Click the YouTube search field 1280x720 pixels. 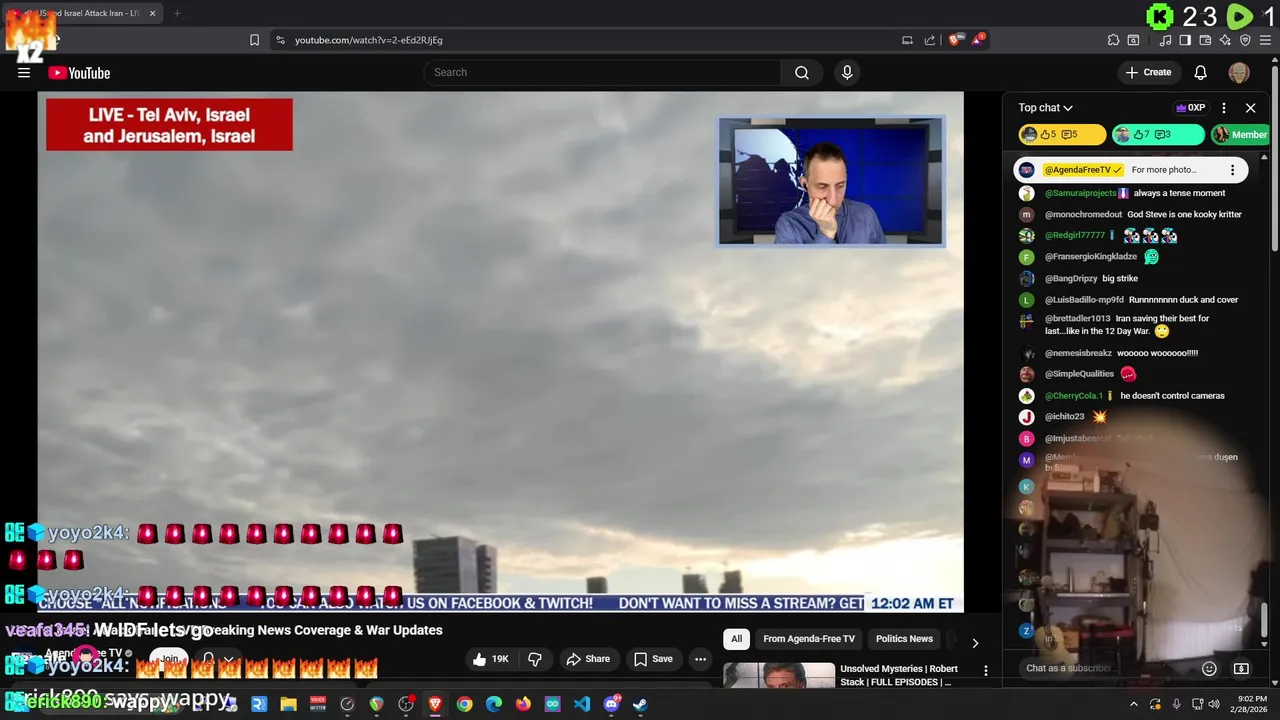point(602,72)
